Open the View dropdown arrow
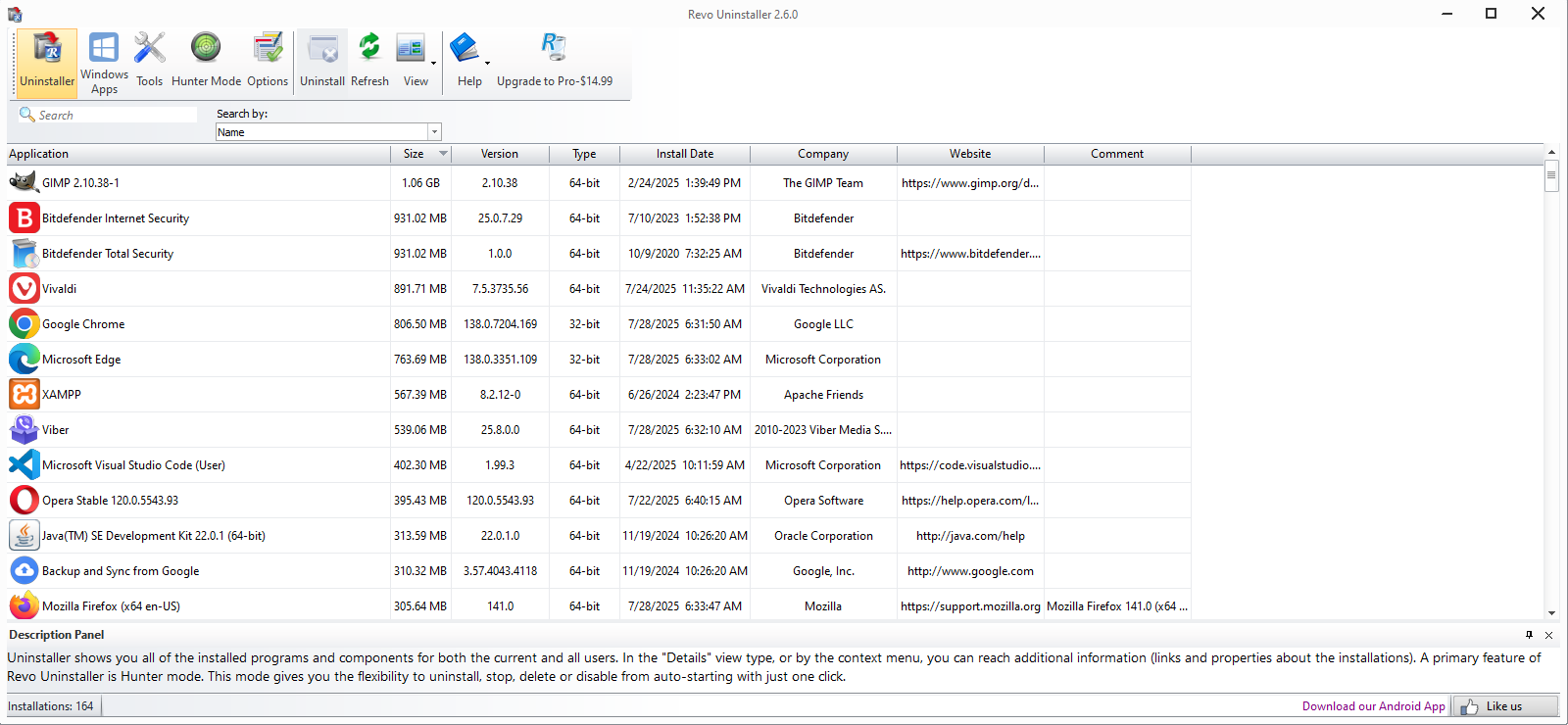This screenshot has width=1568, height=725. point(433,64)
